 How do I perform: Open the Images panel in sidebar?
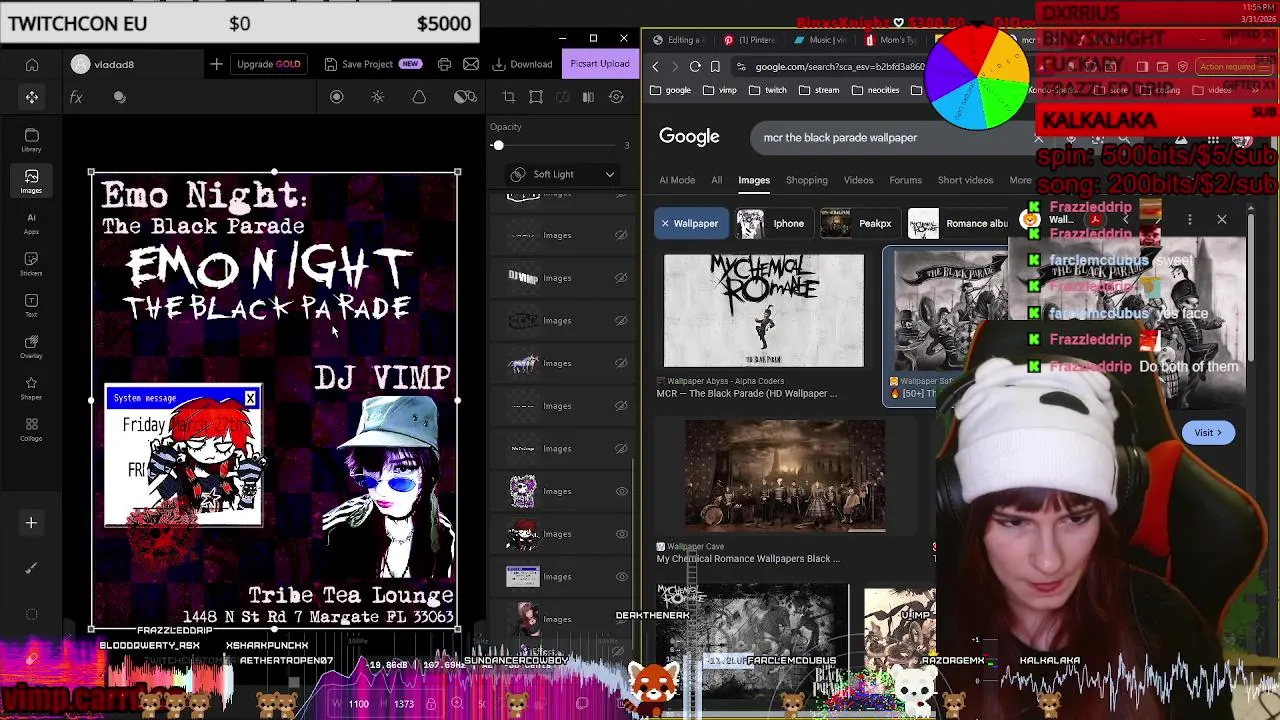31,181
